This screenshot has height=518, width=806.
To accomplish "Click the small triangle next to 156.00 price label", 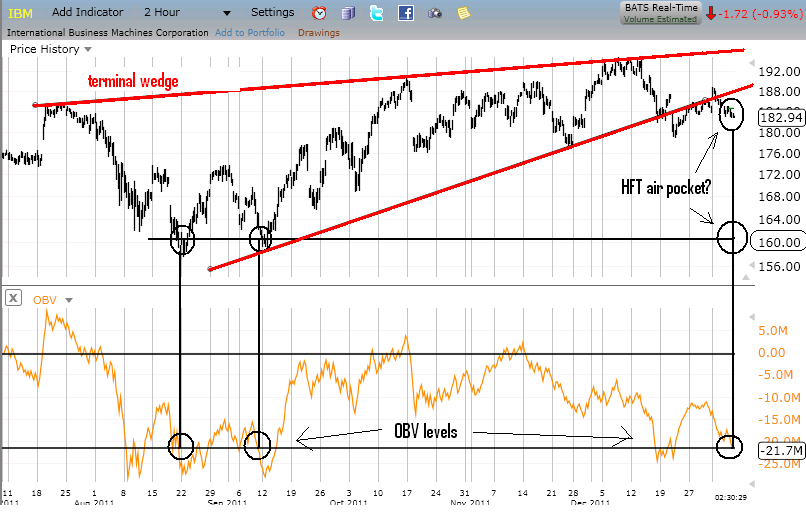I will tap(752, 266).
